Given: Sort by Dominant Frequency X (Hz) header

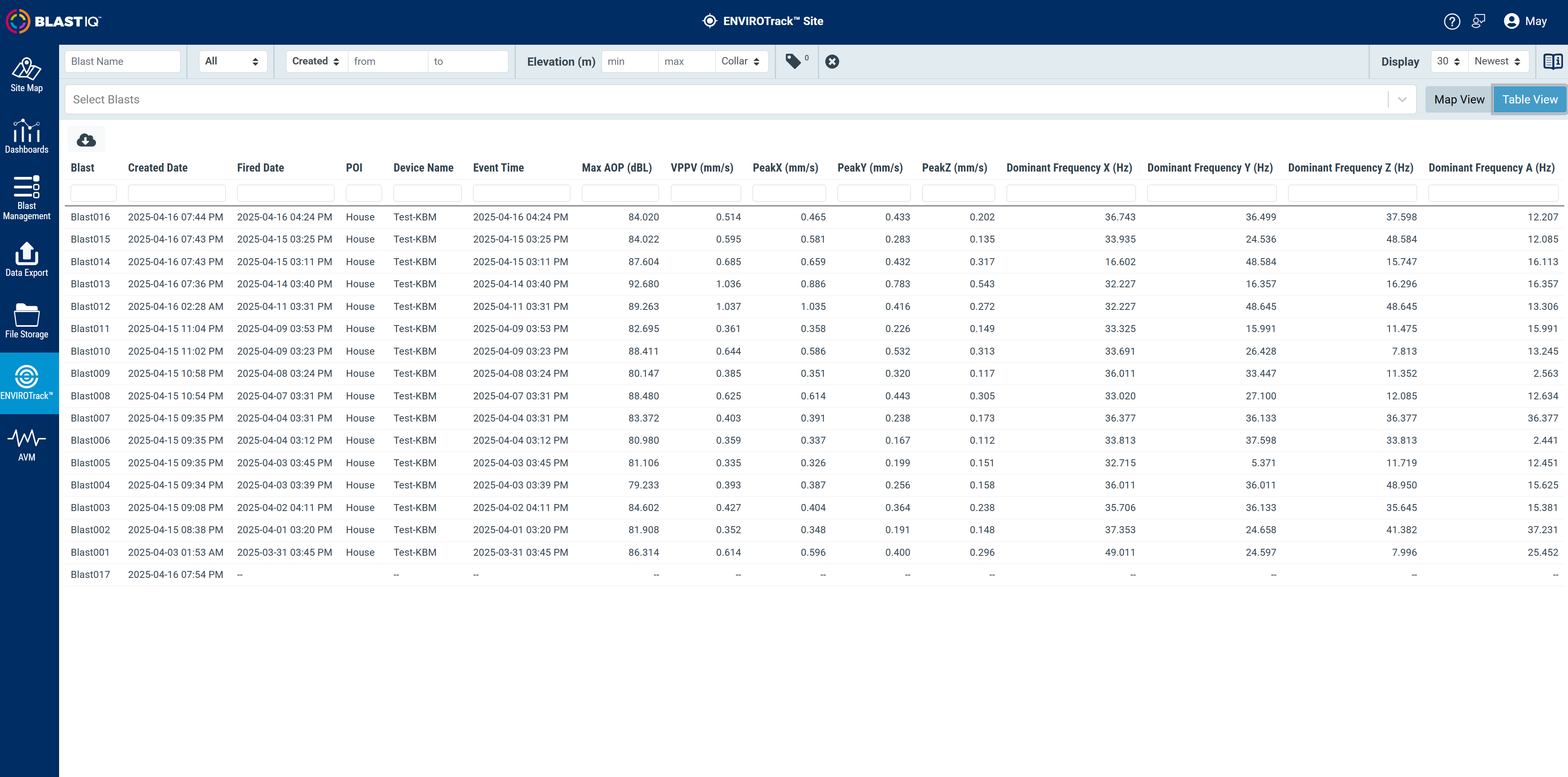Looking at the screenshot, I should (x=1069, y=168).
